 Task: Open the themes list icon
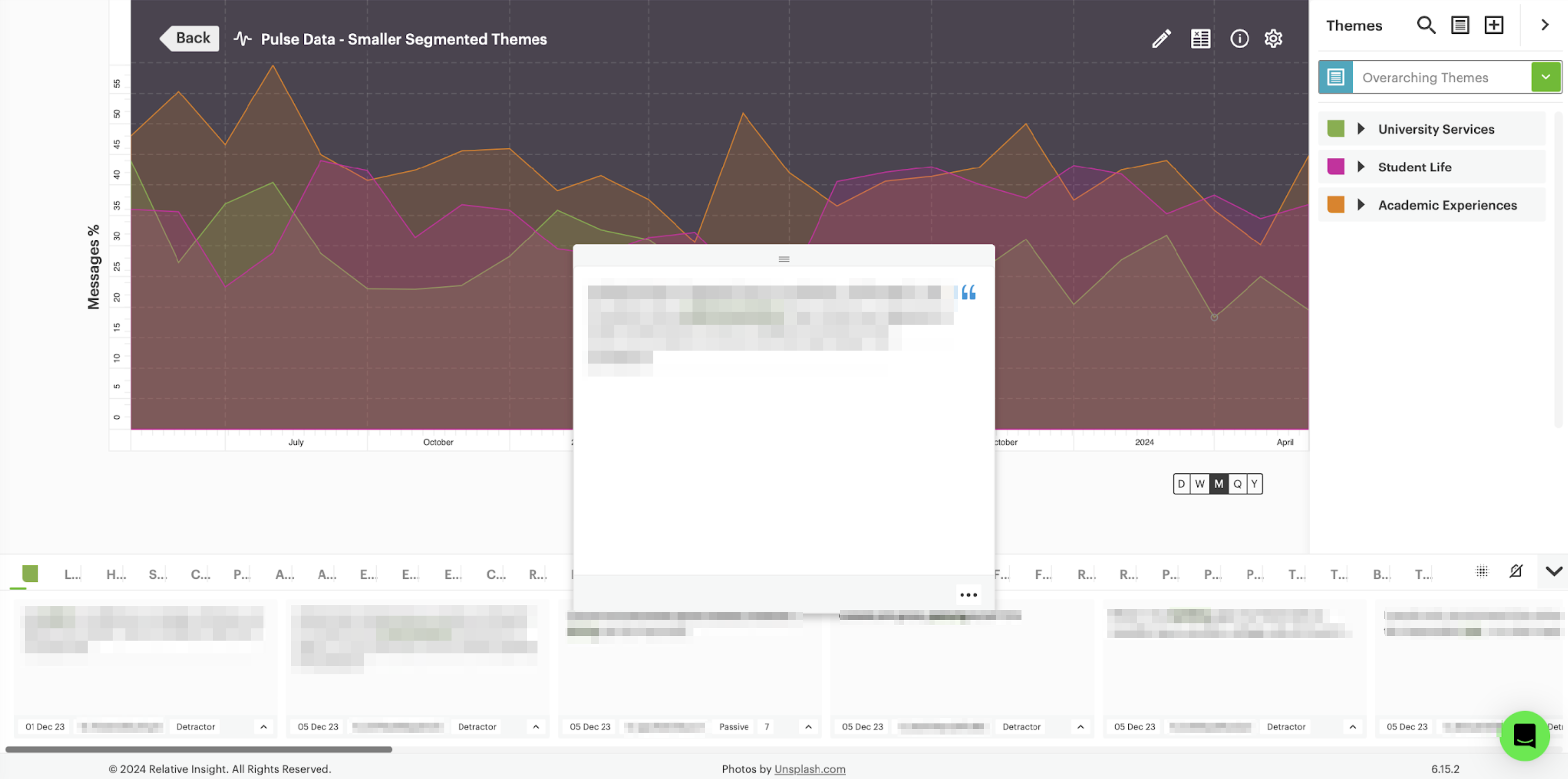tap(1460, 25)
